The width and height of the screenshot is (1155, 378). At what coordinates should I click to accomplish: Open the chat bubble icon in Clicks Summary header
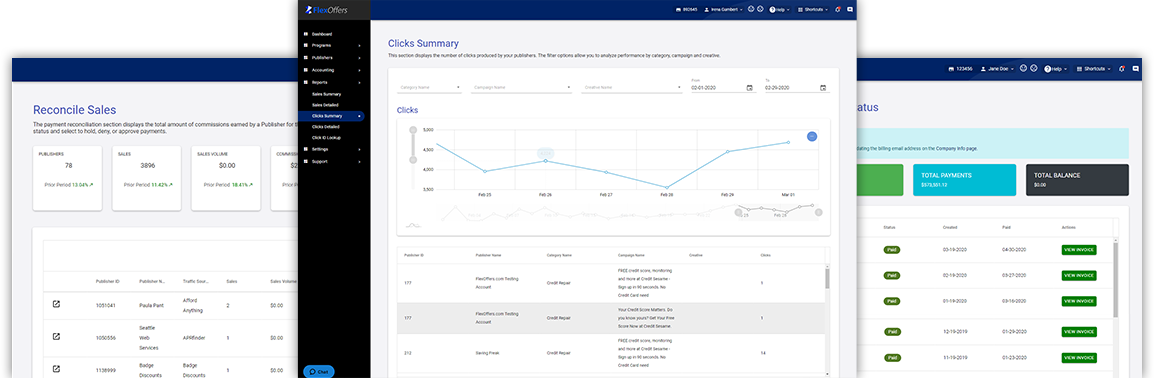pyautogui.click(x=850, y=10)
